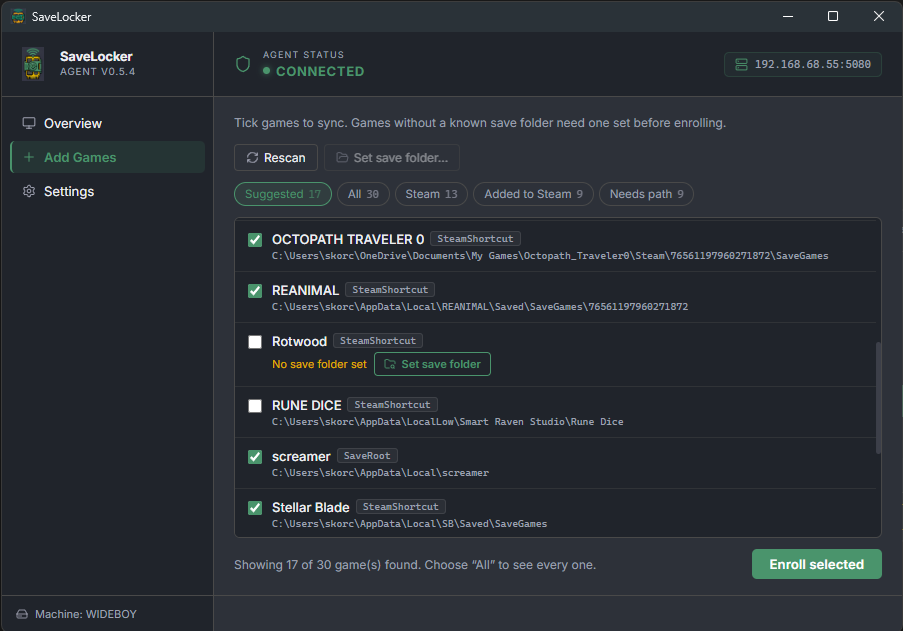
Task: Maximize the SaveLocker window
Action: [833, 16]
